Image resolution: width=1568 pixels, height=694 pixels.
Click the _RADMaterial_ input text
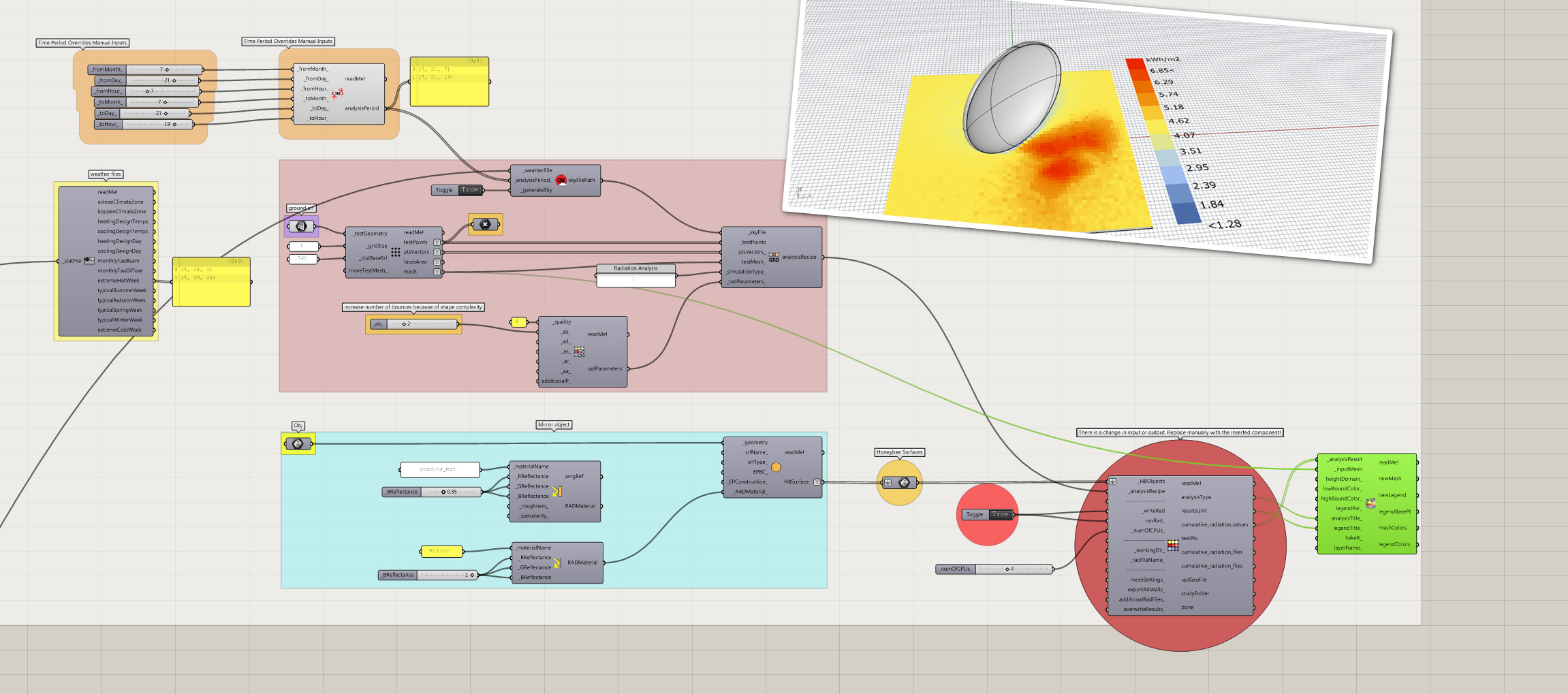pyautogui.click(x=750, y=492)
